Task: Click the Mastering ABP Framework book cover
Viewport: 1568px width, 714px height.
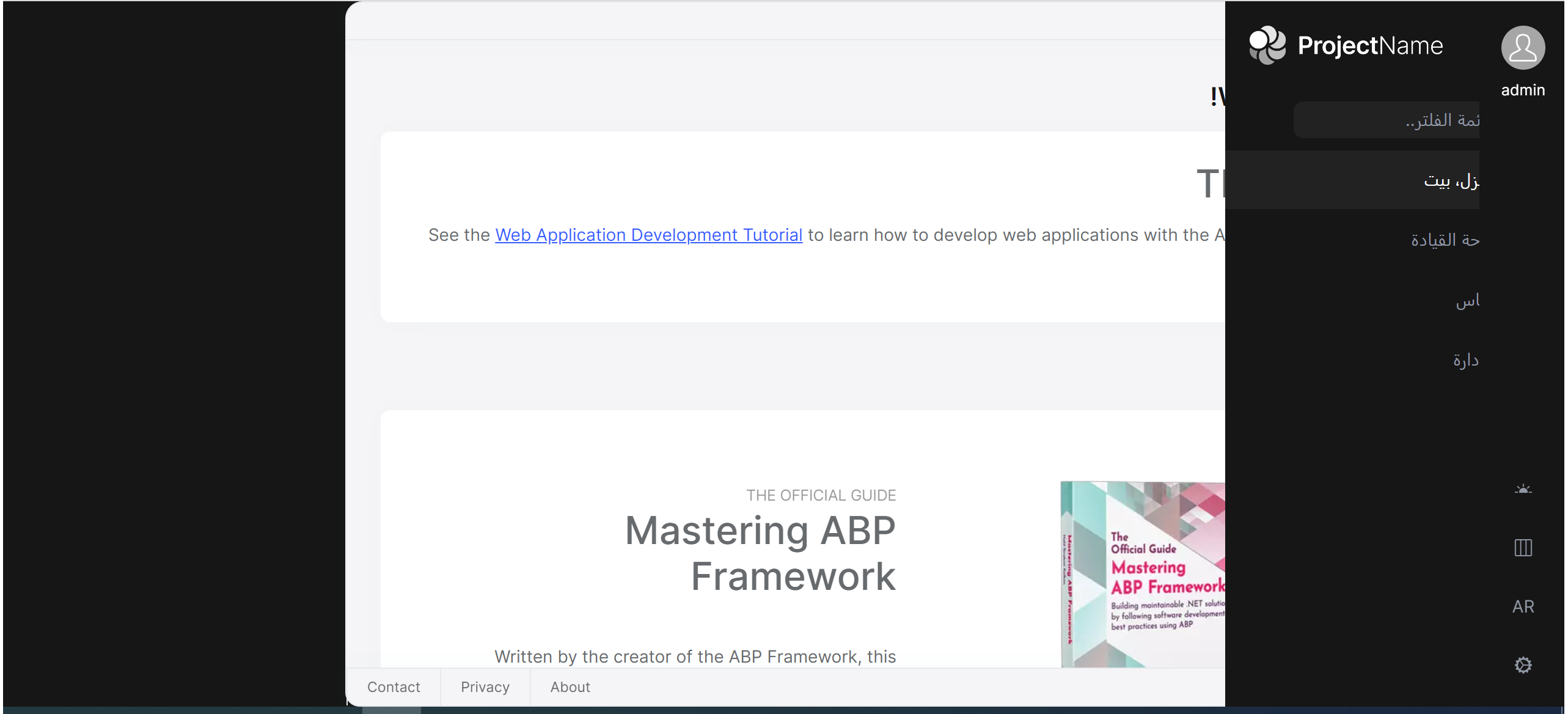Action: pyautogui.click(x=1143, y=575)
